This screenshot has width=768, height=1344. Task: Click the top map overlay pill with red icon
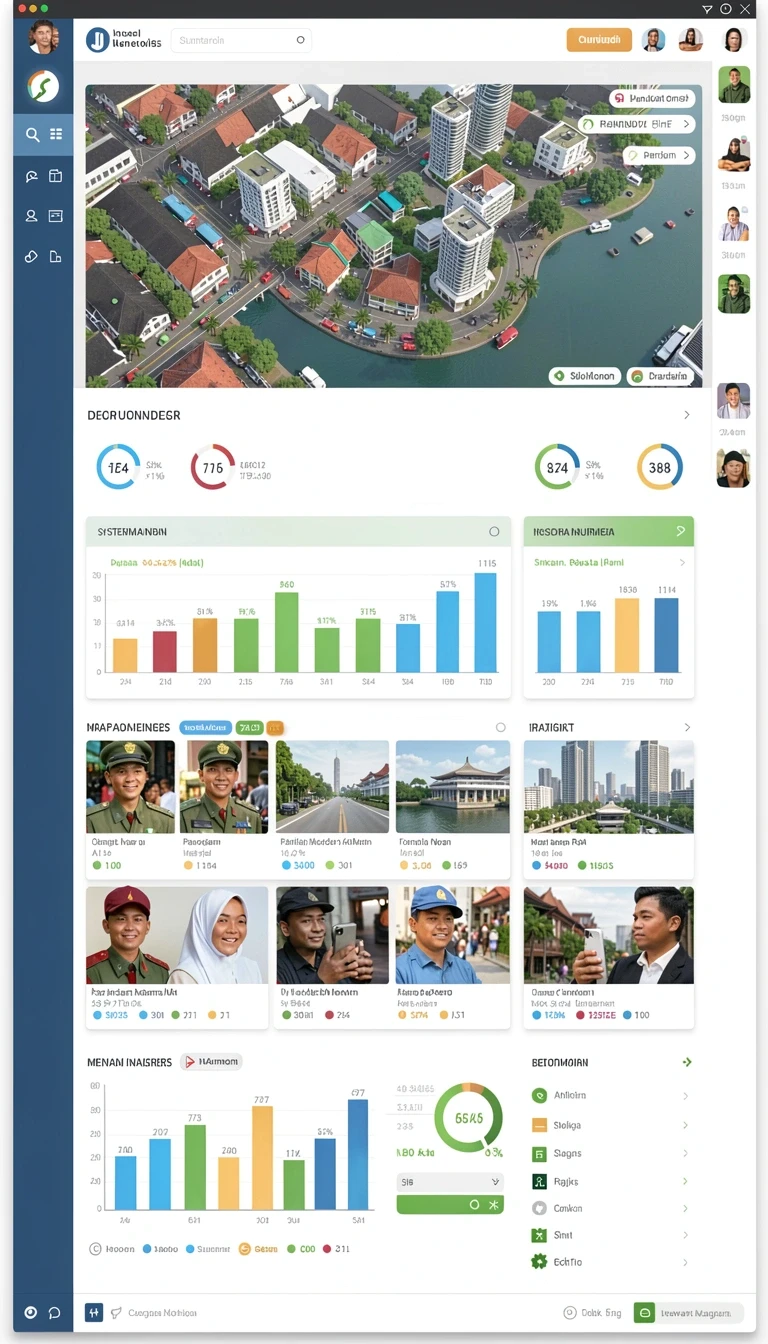point(652,98)
